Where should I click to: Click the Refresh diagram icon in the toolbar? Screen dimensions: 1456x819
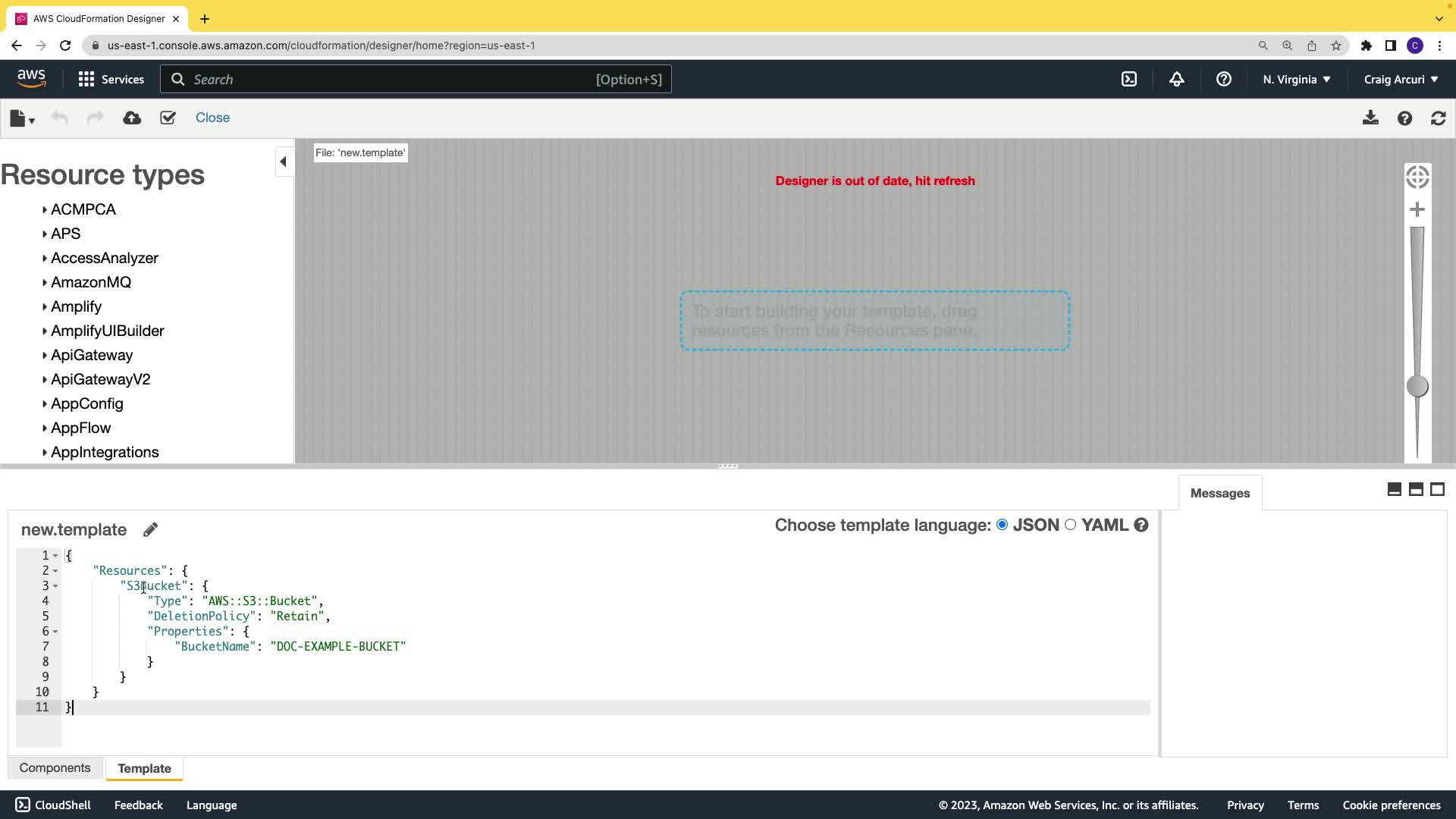click(1438, 118)
